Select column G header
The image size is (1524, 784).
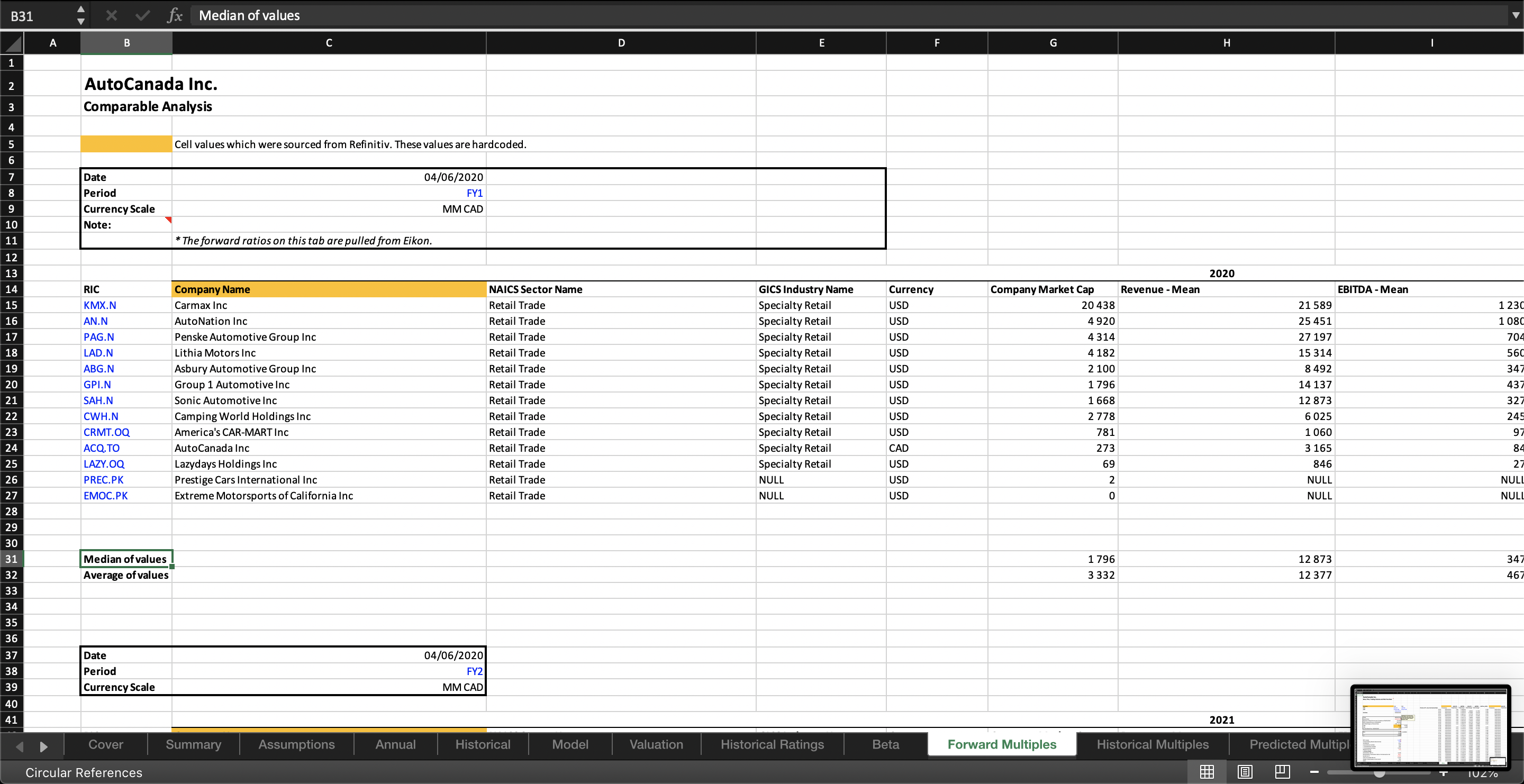pyautogui.click(x=1053, y=42)
